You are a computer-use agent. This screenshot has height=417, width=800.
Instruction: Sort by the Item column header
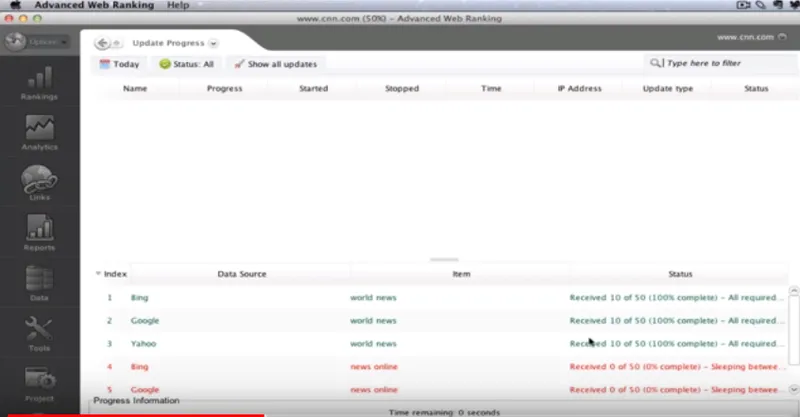pos(461,274)
